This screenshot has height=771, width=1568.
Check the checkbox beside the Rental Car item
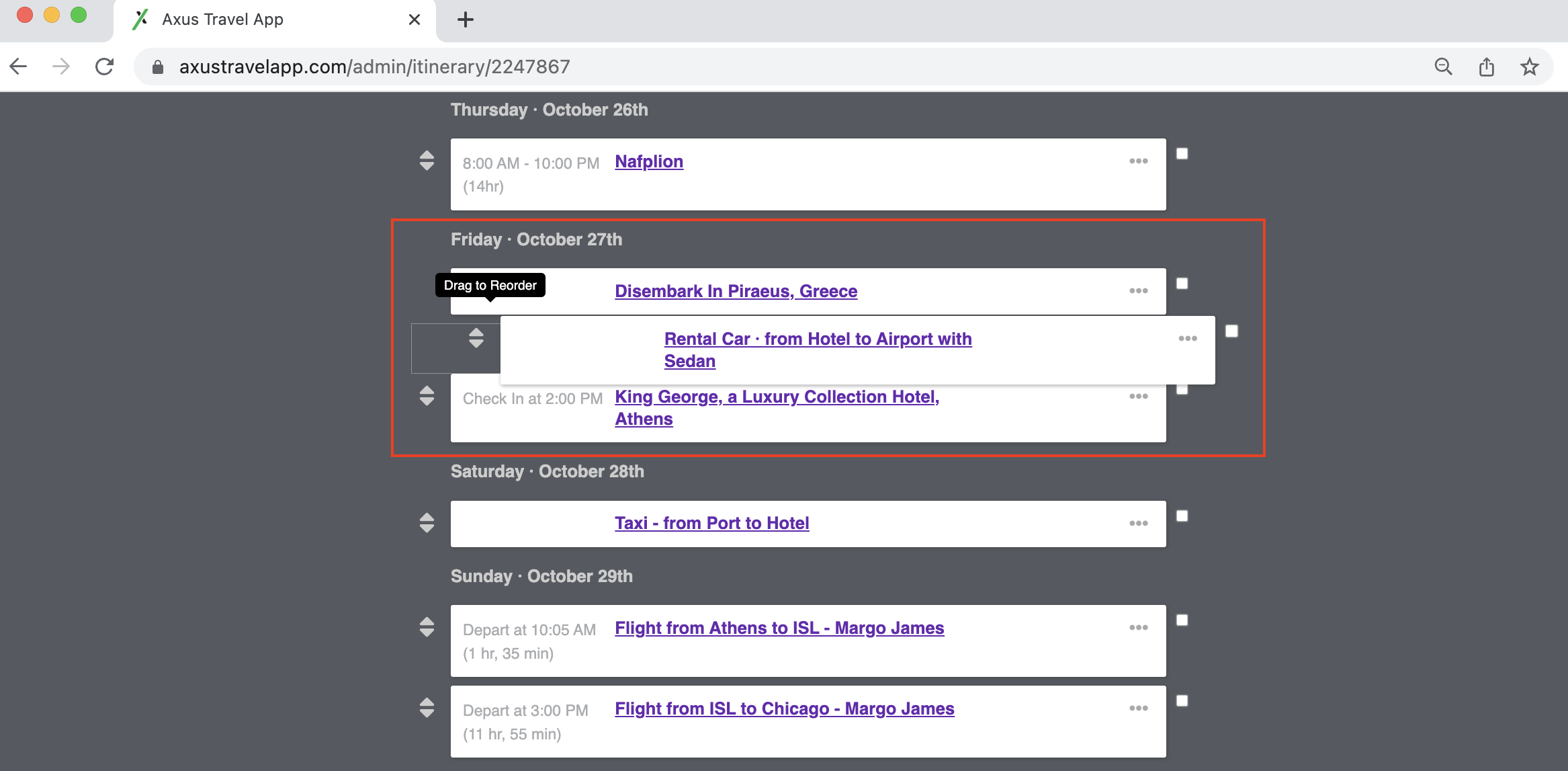(1231, 331)
